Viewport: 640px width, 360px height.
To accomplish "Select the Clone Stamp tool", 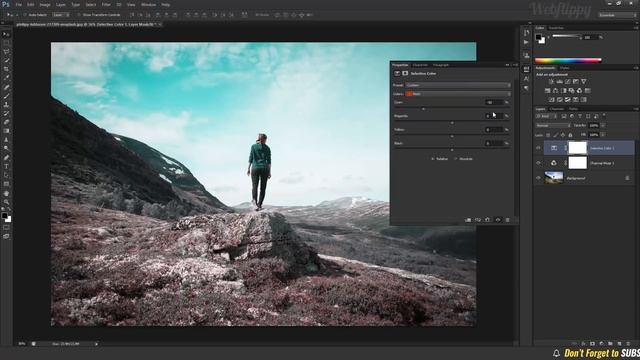I will coord(6,104).
